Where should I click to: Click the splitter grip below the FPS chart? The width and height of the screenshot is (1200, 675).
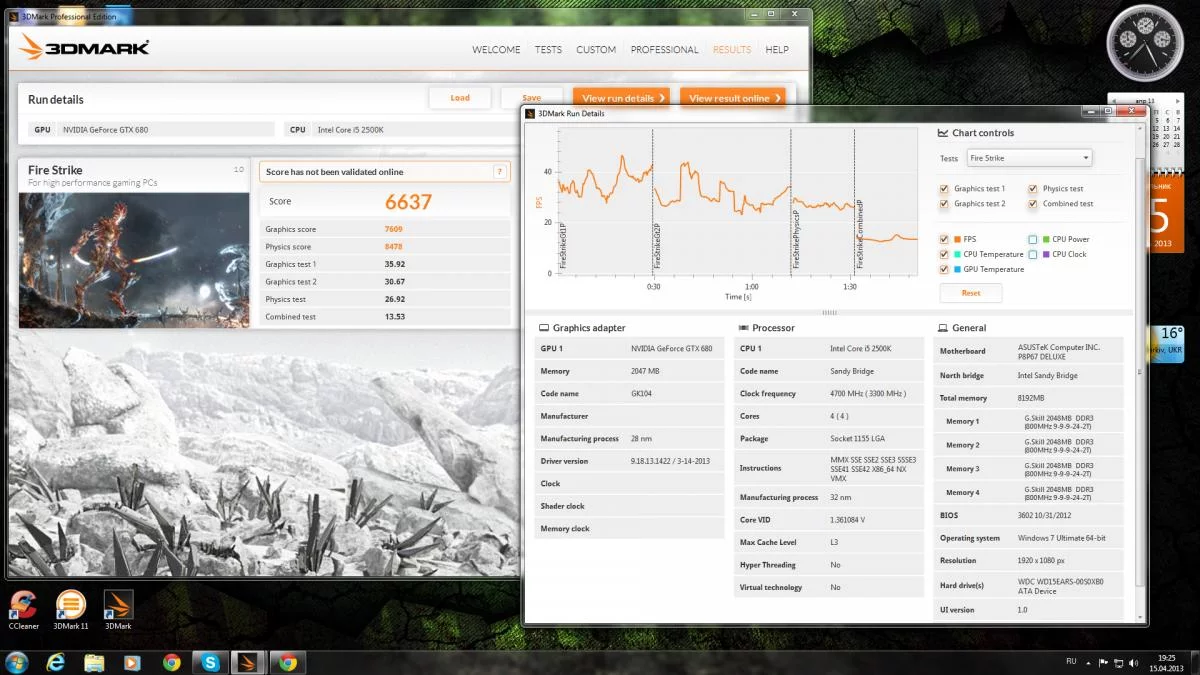[829, 312]
